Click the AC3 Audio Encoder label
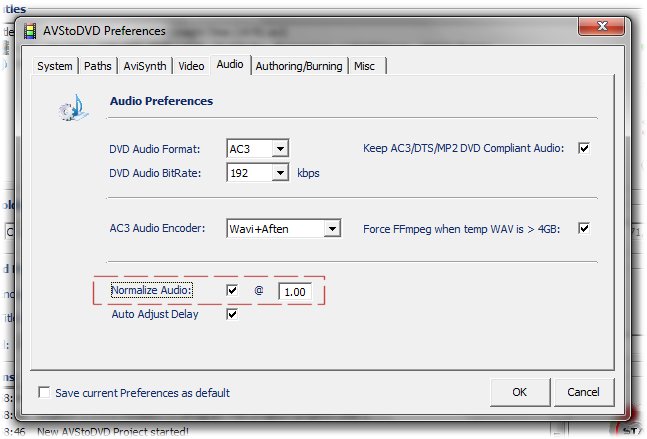Screen dimensions: 647x439 coord(157,228)
